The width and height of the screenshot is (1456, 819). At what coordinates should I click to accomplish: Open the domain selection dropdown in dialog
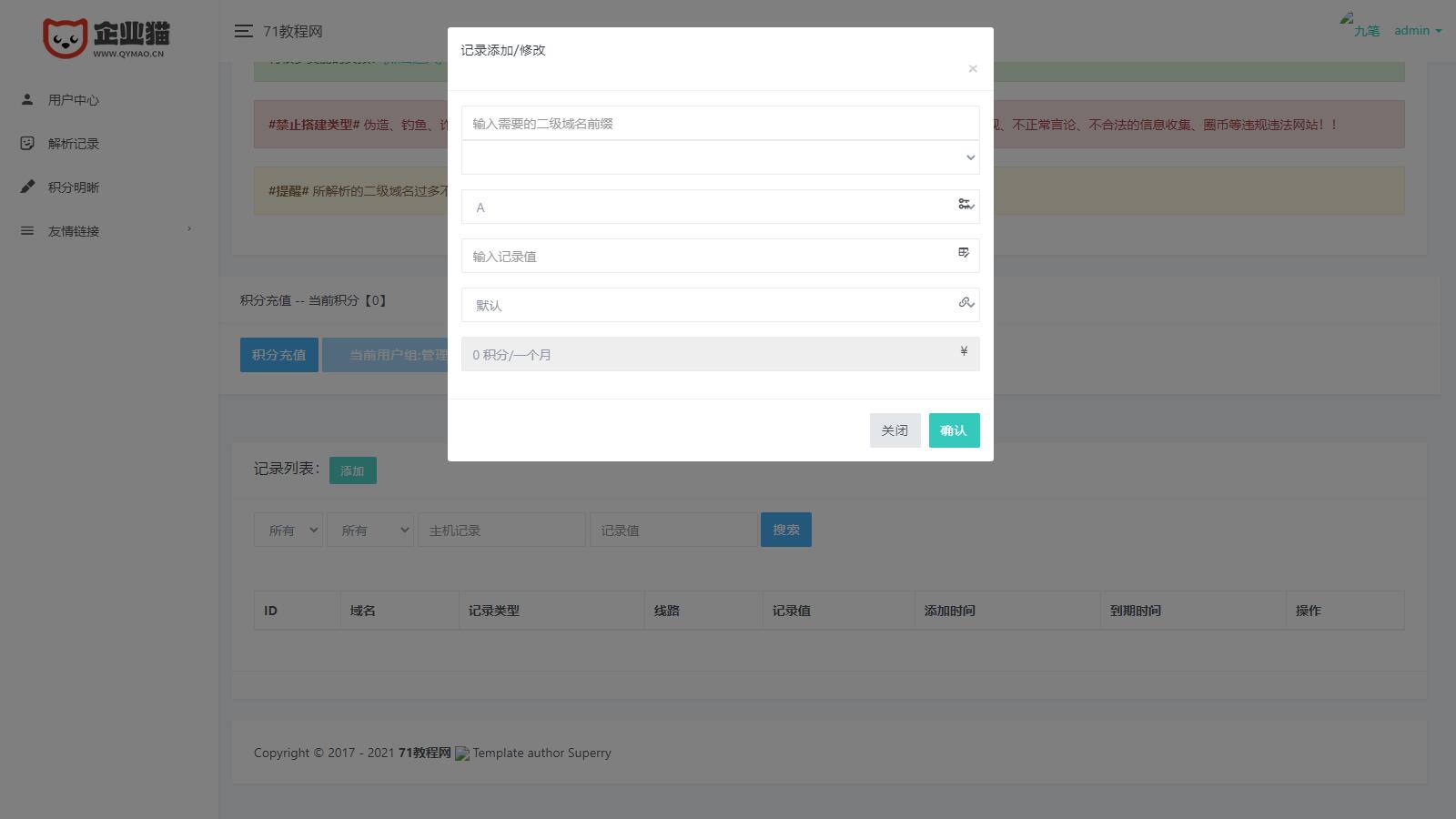pyautogui.click(x=719, y=157)
